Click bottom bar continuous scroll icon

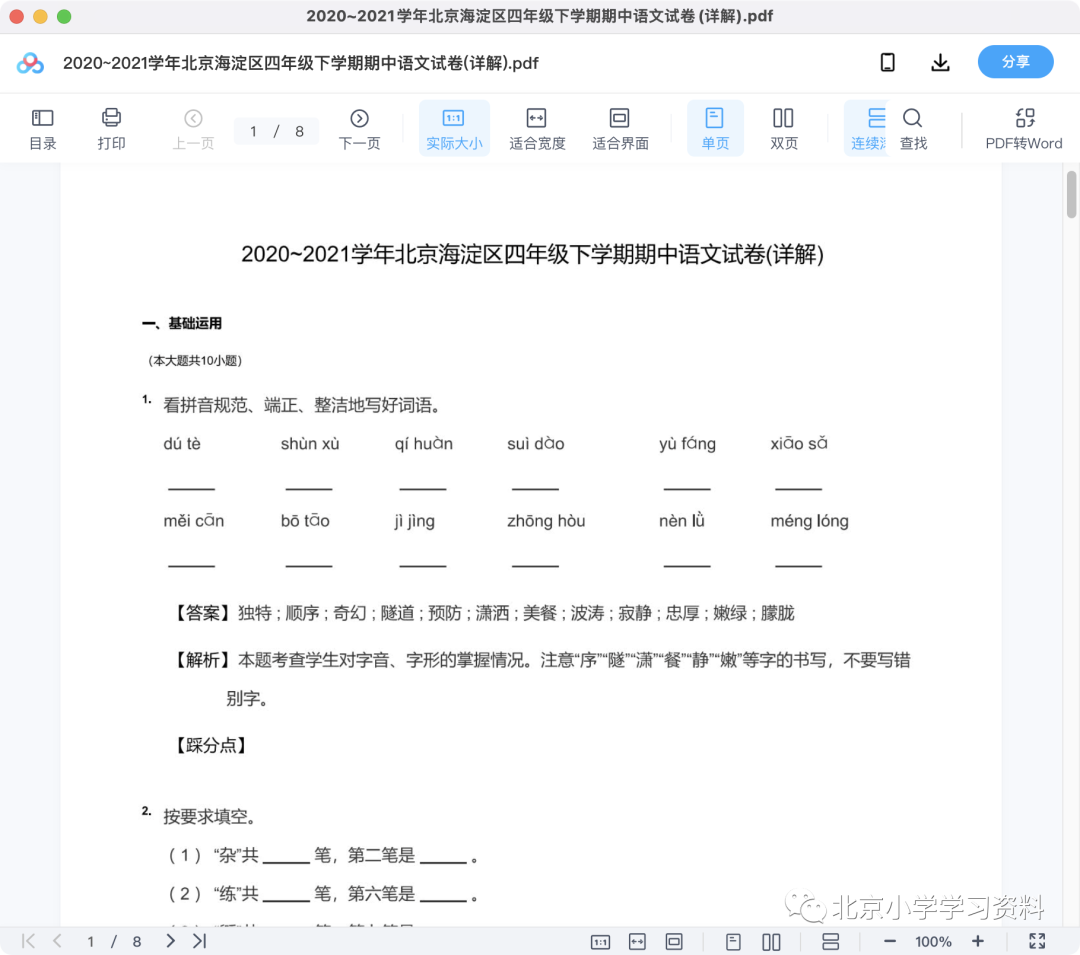coord(831,942)
